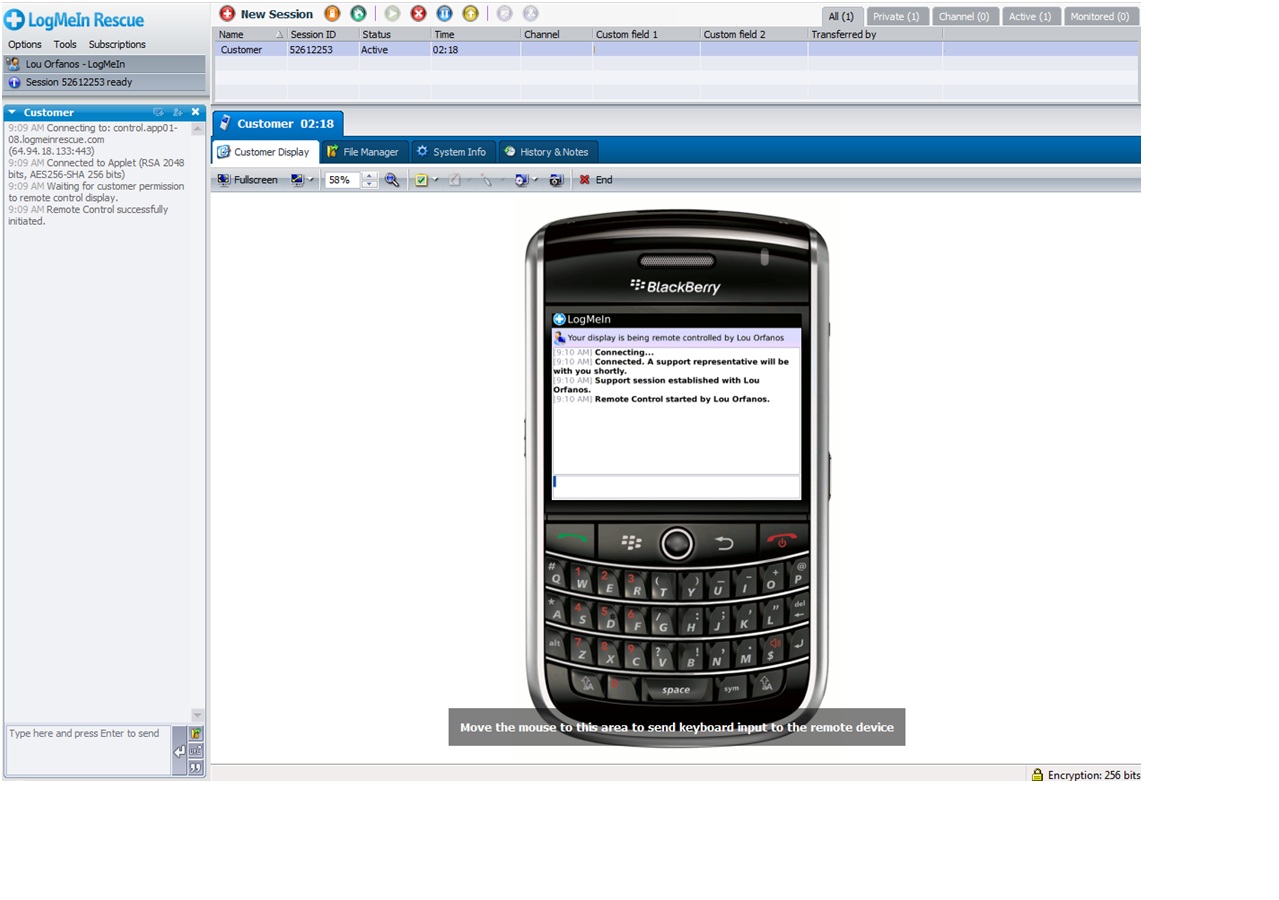The width and height of the screenshot is (1279, 900).
Task: Toggle the laser pointer tool
Action: pyautogui.click(x=487, y=180)
